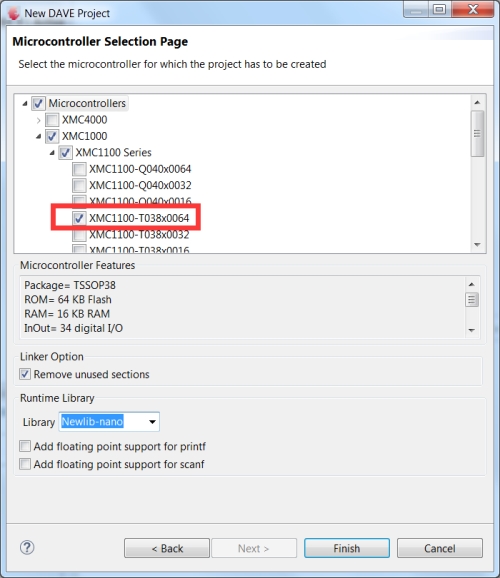Collapse the XMC1000 tree node
500x578 pixels.
pos(38,136)
